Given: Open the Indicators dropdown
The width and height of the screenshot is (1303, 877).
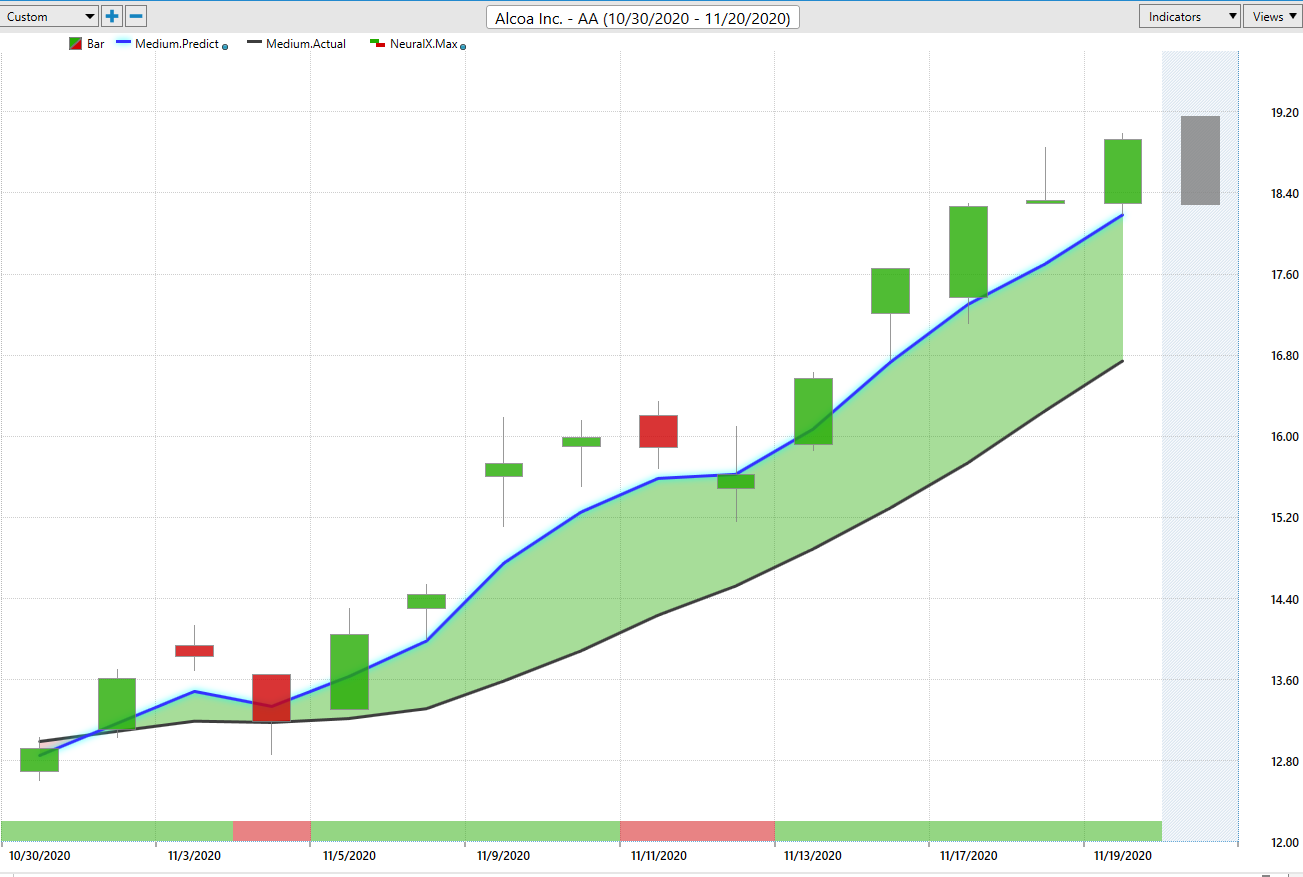Looking at the screenshot, I should pos(1190,16).
